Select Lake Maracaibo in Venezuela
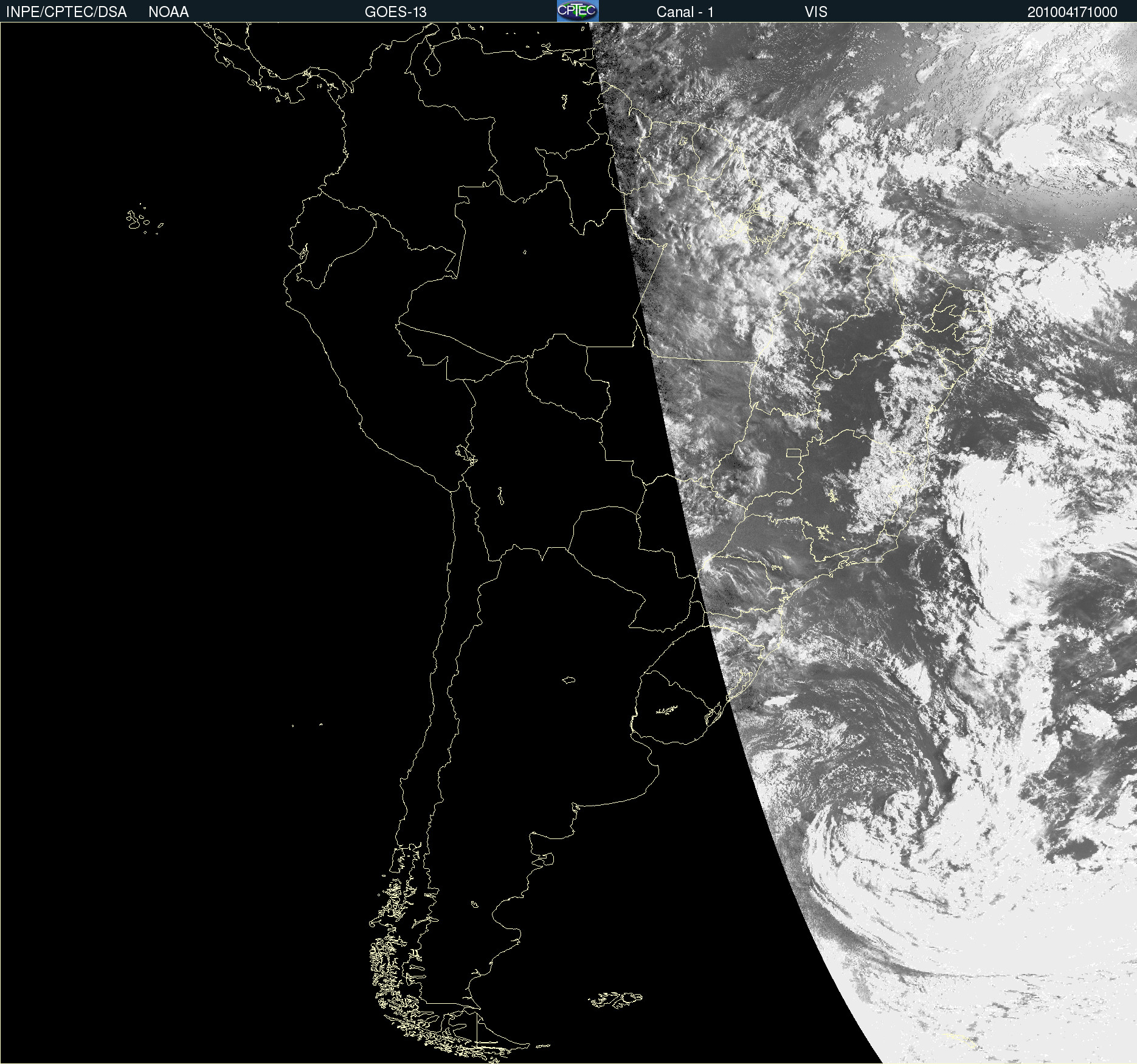This screenshot has width=1137, height=1064. [x=432, y=61]
